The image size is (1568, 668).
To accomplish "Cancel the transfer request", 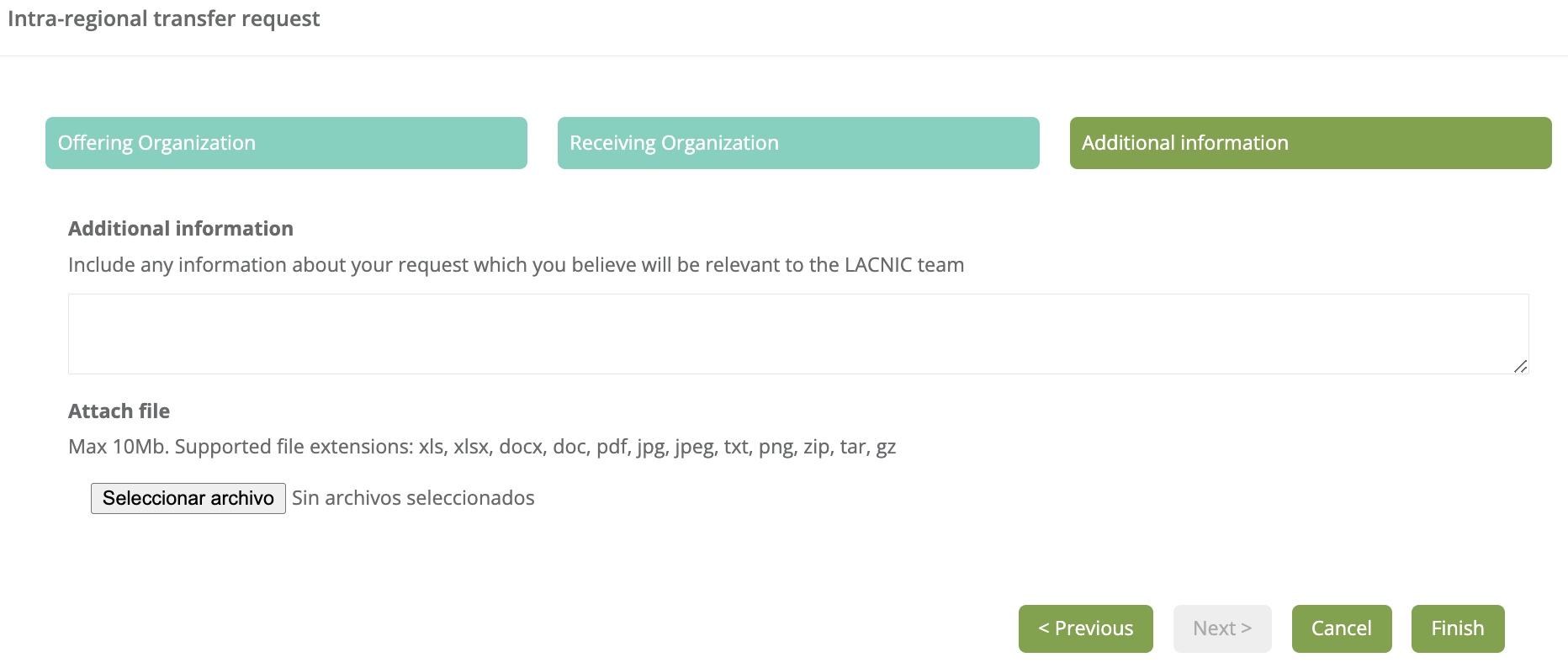I will tap(1341, 628).
